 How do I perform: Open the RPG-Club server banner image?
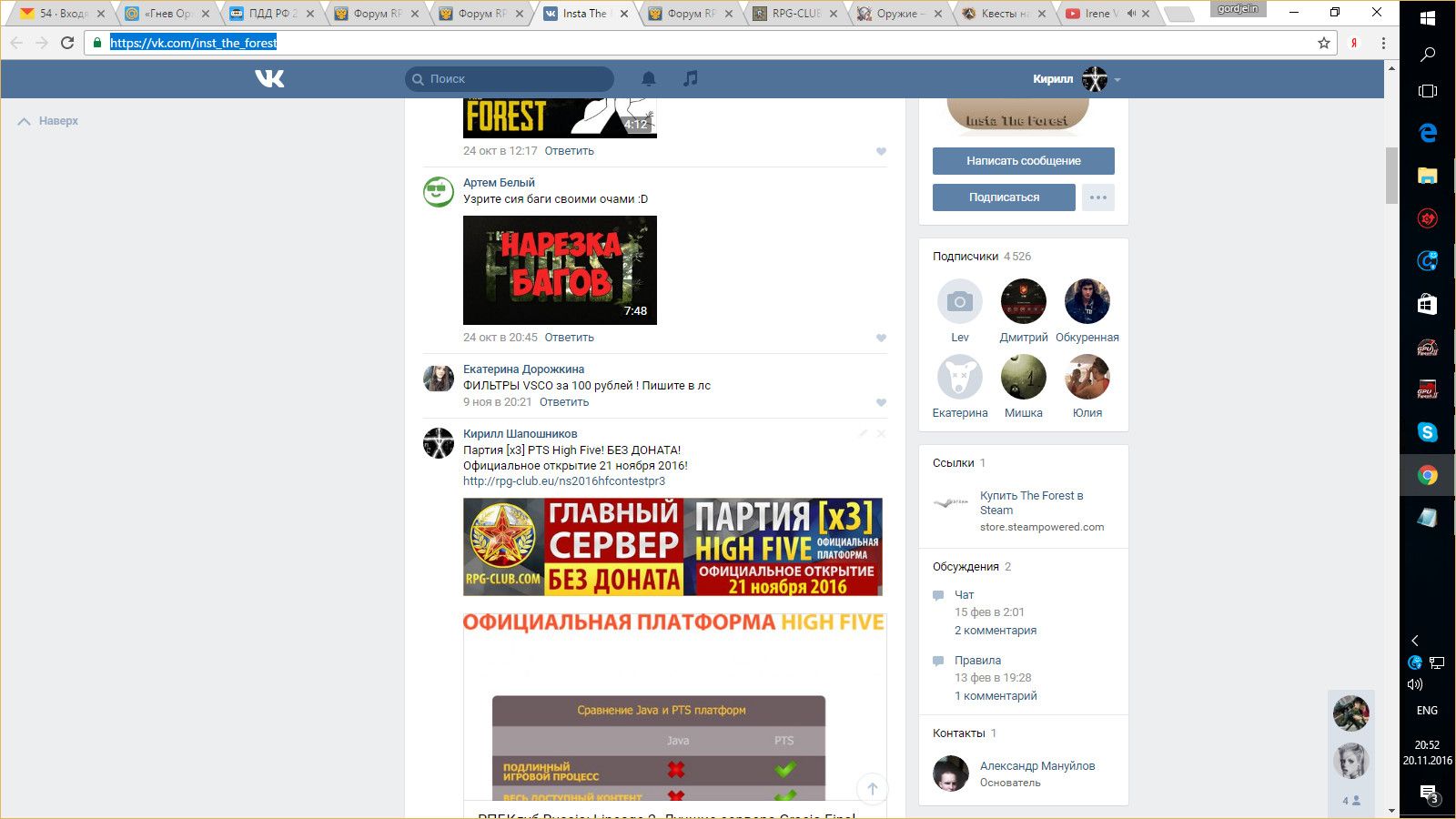click(x=672, y=547)
